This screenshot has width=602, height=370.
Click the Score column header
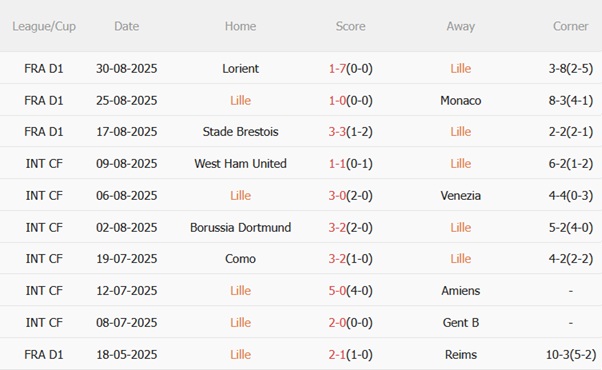350,26
